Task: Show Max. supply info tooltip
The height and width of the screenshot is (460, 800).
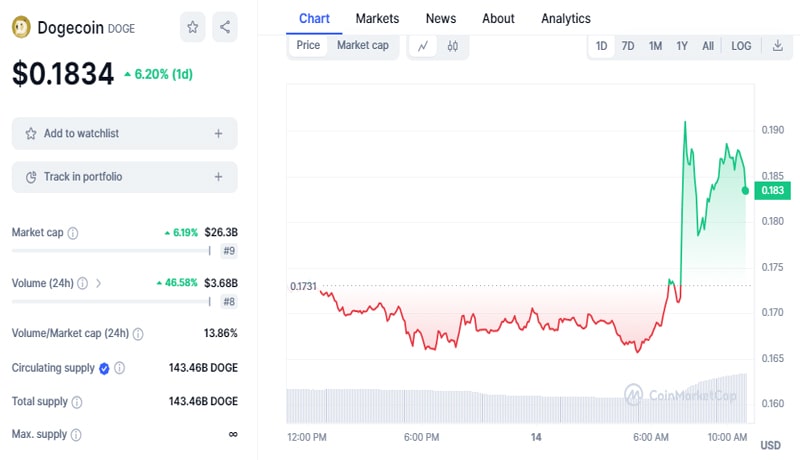Action: [76, 435]
